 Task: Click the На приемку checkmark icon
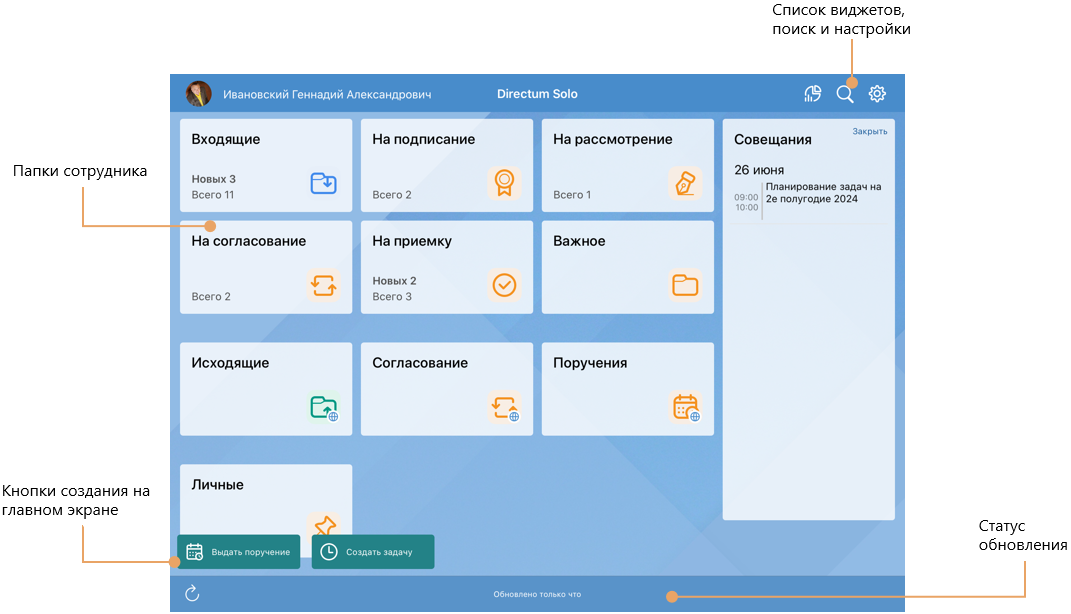point(504,285)
